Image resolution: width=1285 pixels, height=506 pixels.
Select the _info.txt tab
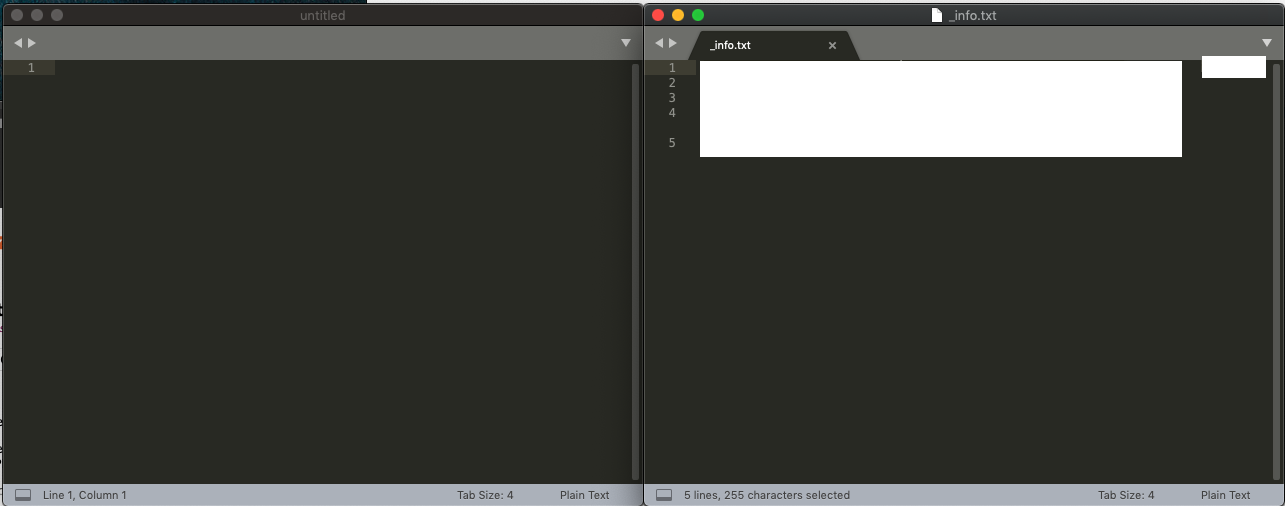coord(740,46)
